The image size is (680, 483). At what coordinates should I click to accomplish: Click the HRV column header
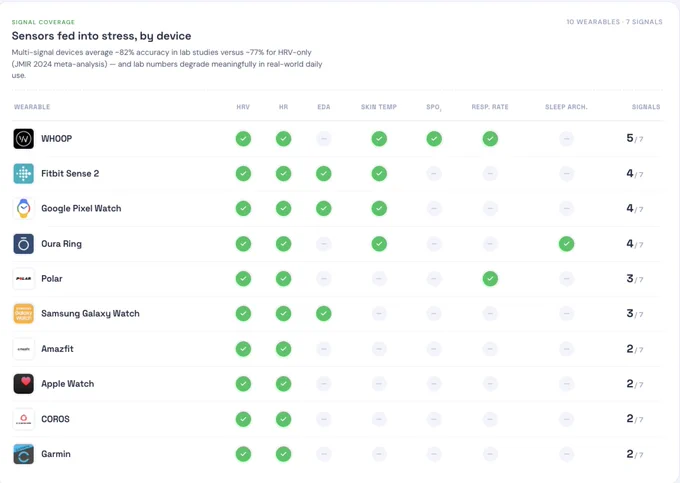[x=243, y=107]
